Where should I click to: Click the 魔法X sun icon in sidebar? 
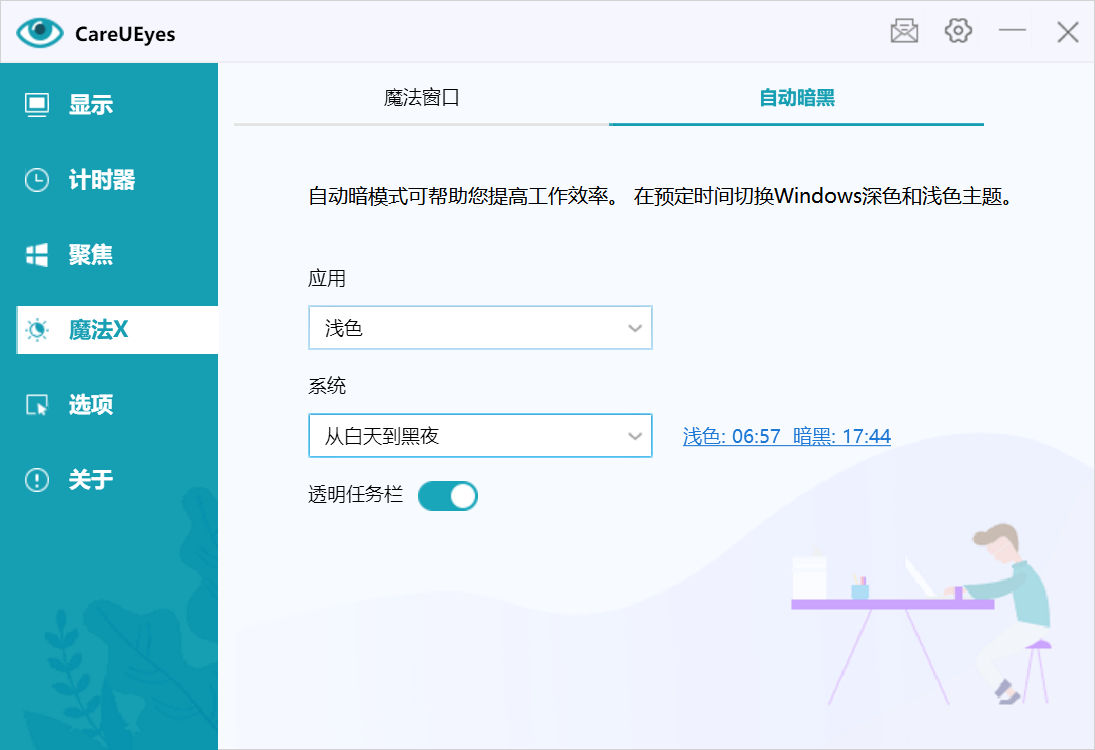pos(37,329)
